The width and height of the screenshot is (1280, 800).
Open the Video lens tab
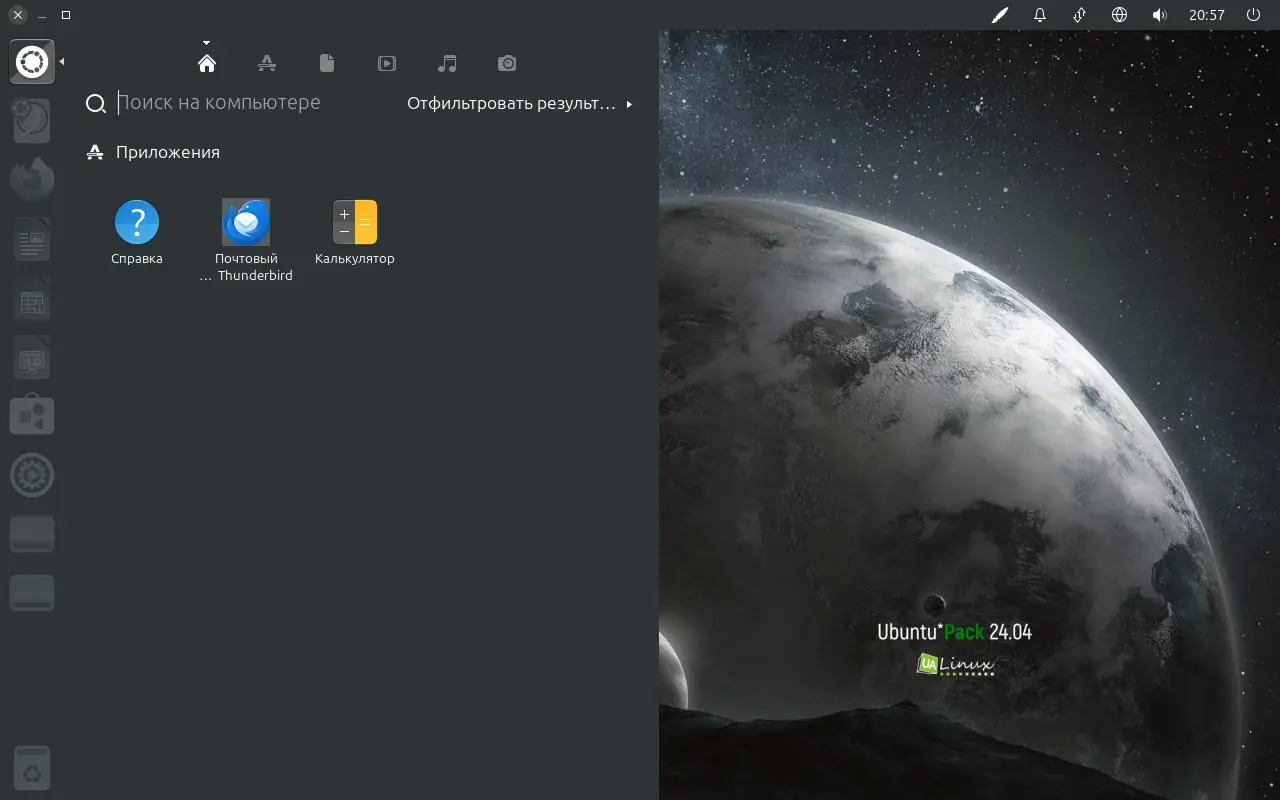pyautogui.click(x=387, y=63)
